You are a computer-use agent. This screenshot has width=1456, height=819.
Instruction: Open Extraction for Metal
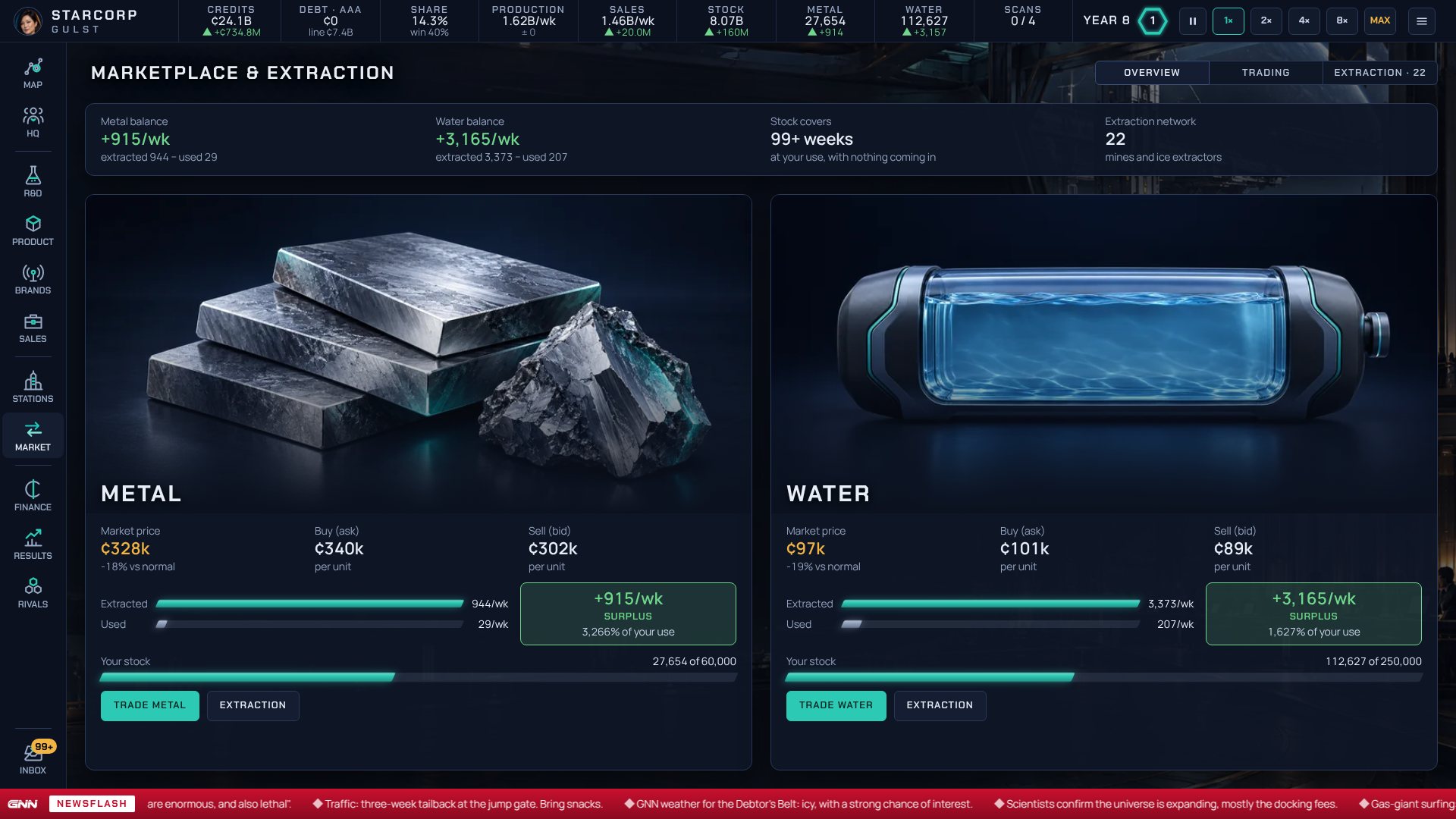pyautogui.click(x=253, y=705)
